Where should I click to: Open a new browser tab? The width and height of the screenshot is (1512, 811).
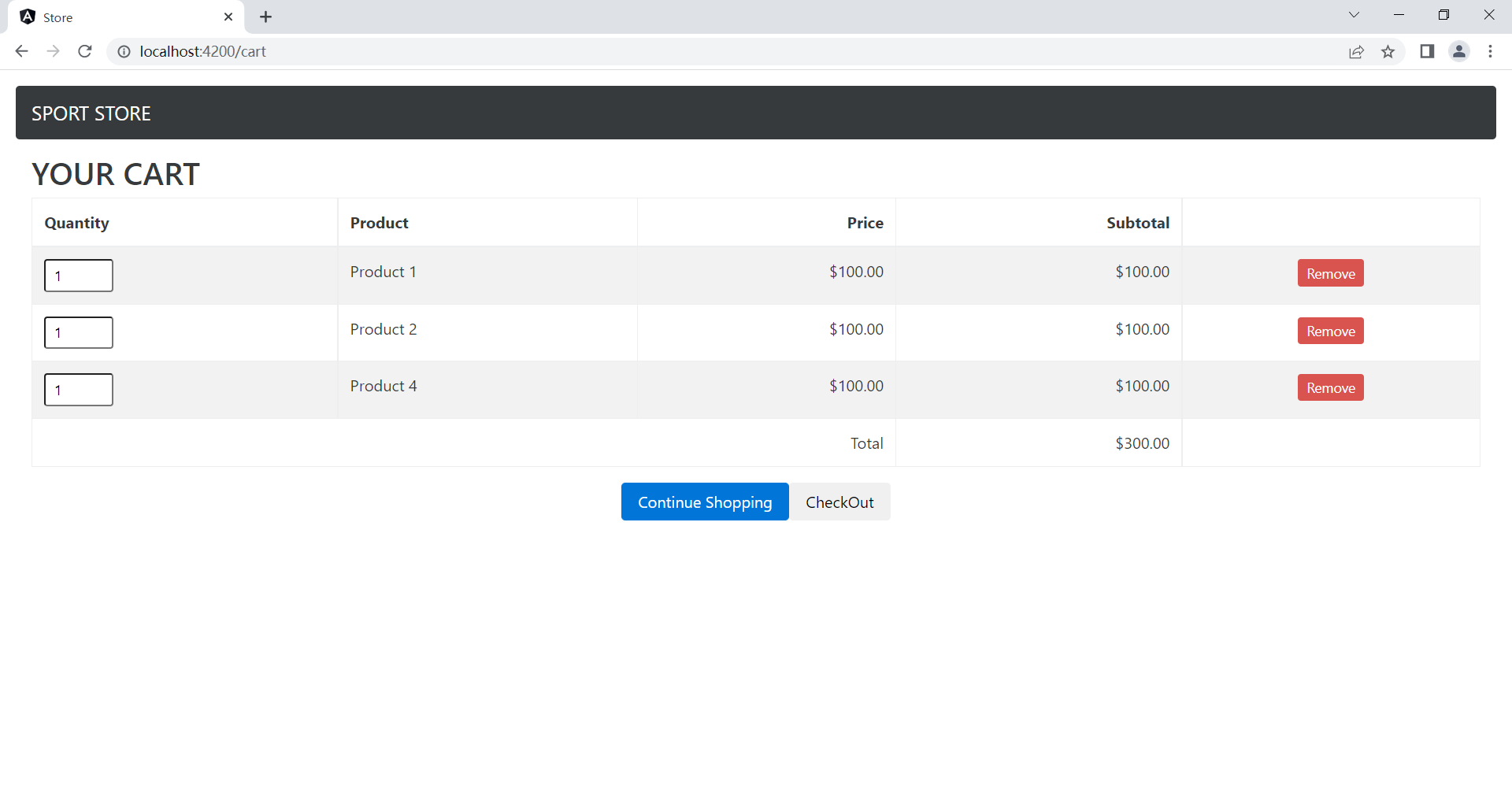click(265, 17)
